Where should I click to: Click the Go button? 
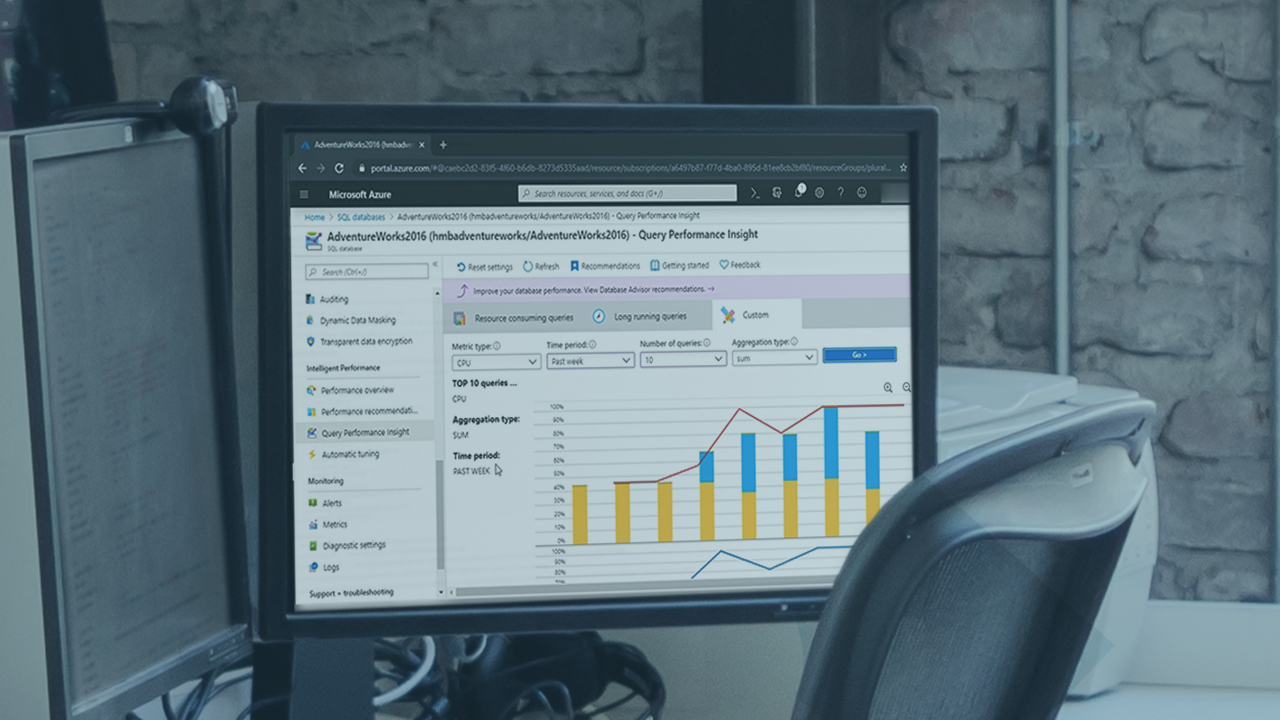tap(859, 355)
